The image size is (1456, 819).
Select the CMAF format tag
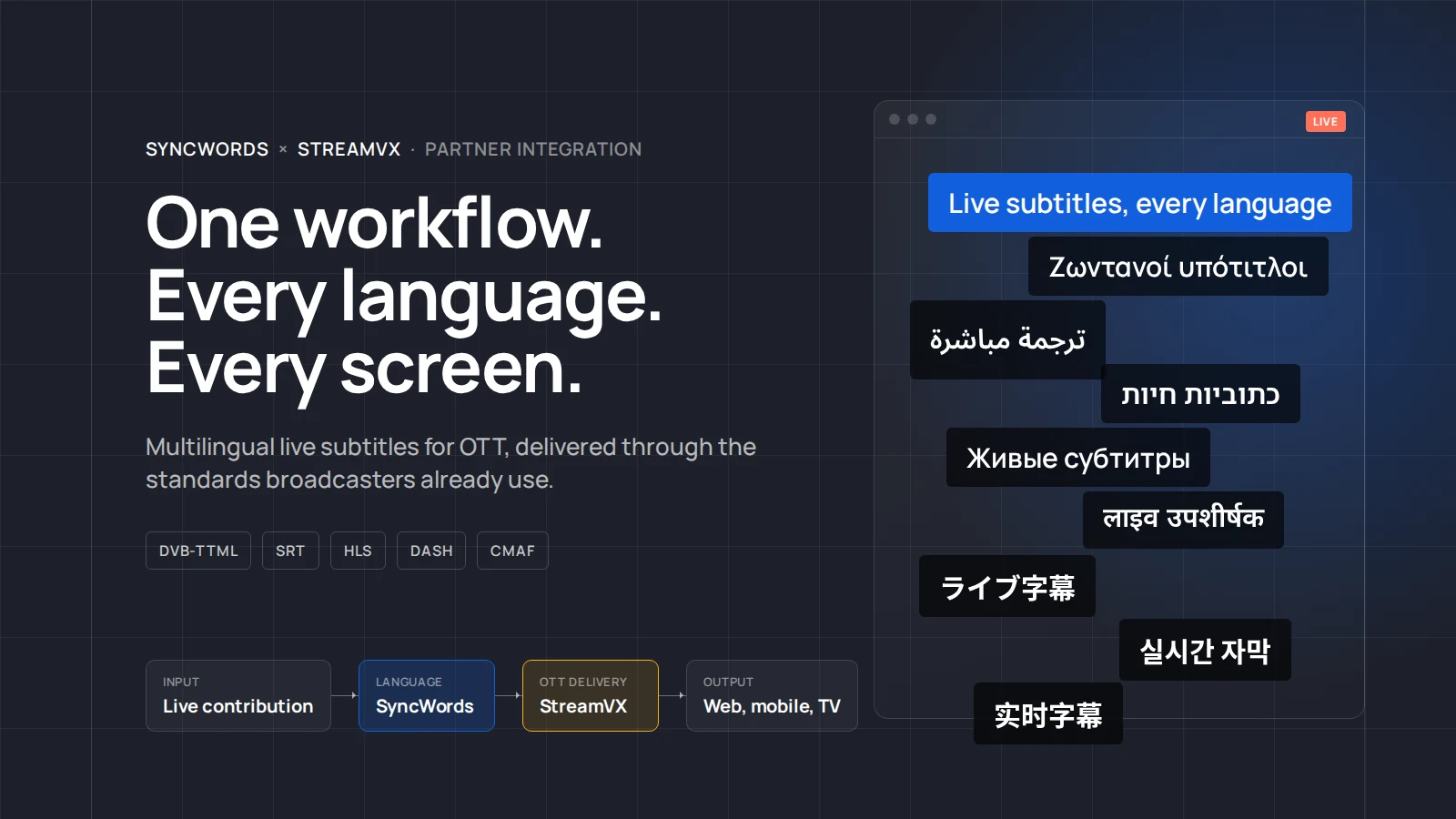tap(512, 551)
